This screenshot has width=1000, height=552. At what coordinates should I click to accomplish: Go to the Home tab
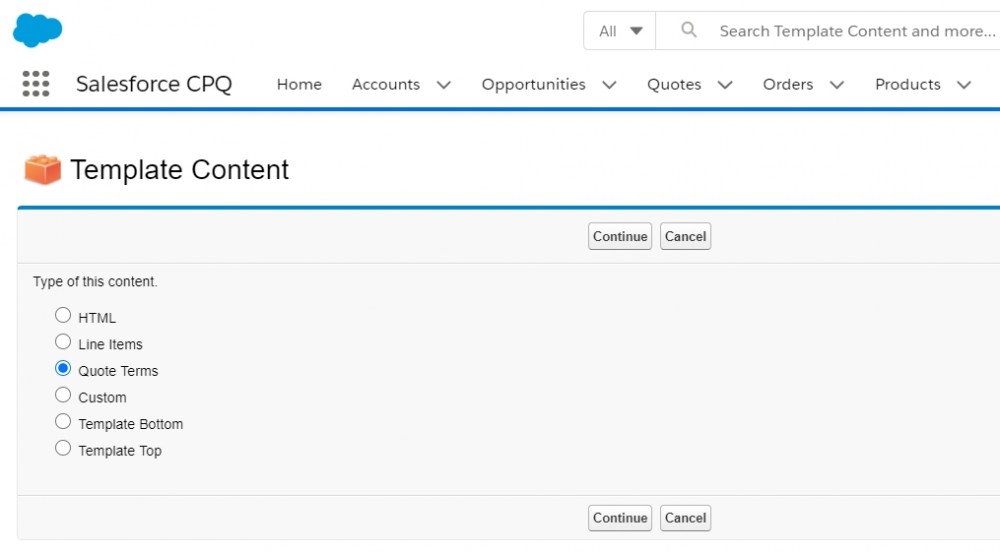coord(299,84)
